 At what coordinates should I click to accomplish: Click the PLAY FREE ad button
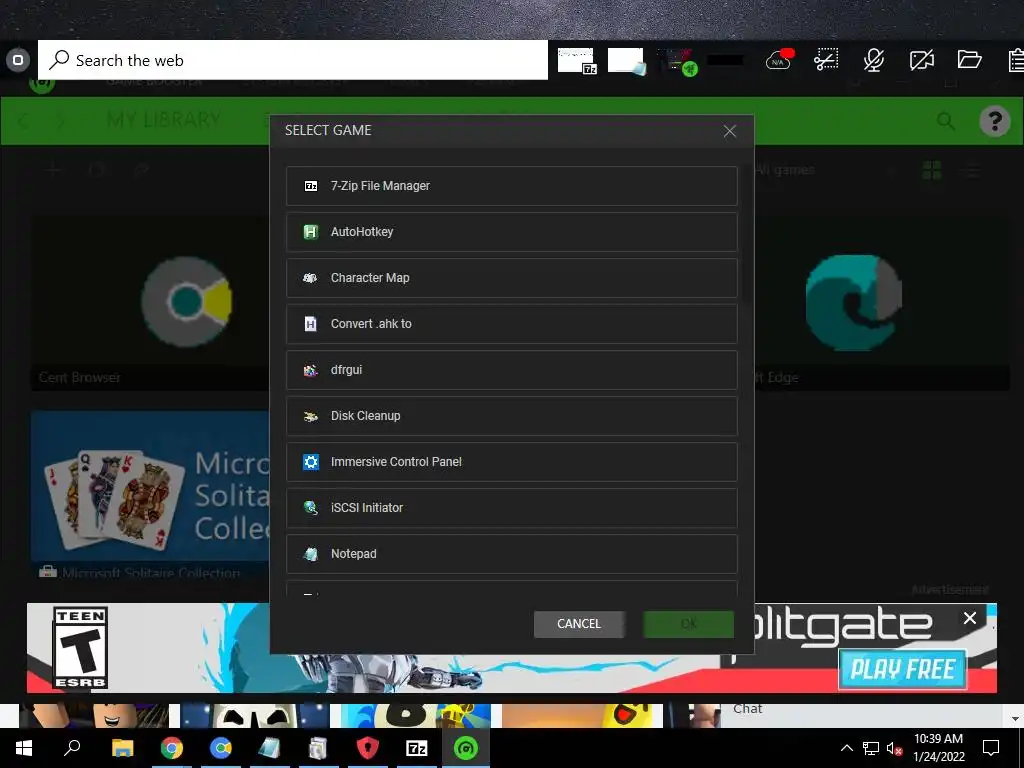[903, 669]
